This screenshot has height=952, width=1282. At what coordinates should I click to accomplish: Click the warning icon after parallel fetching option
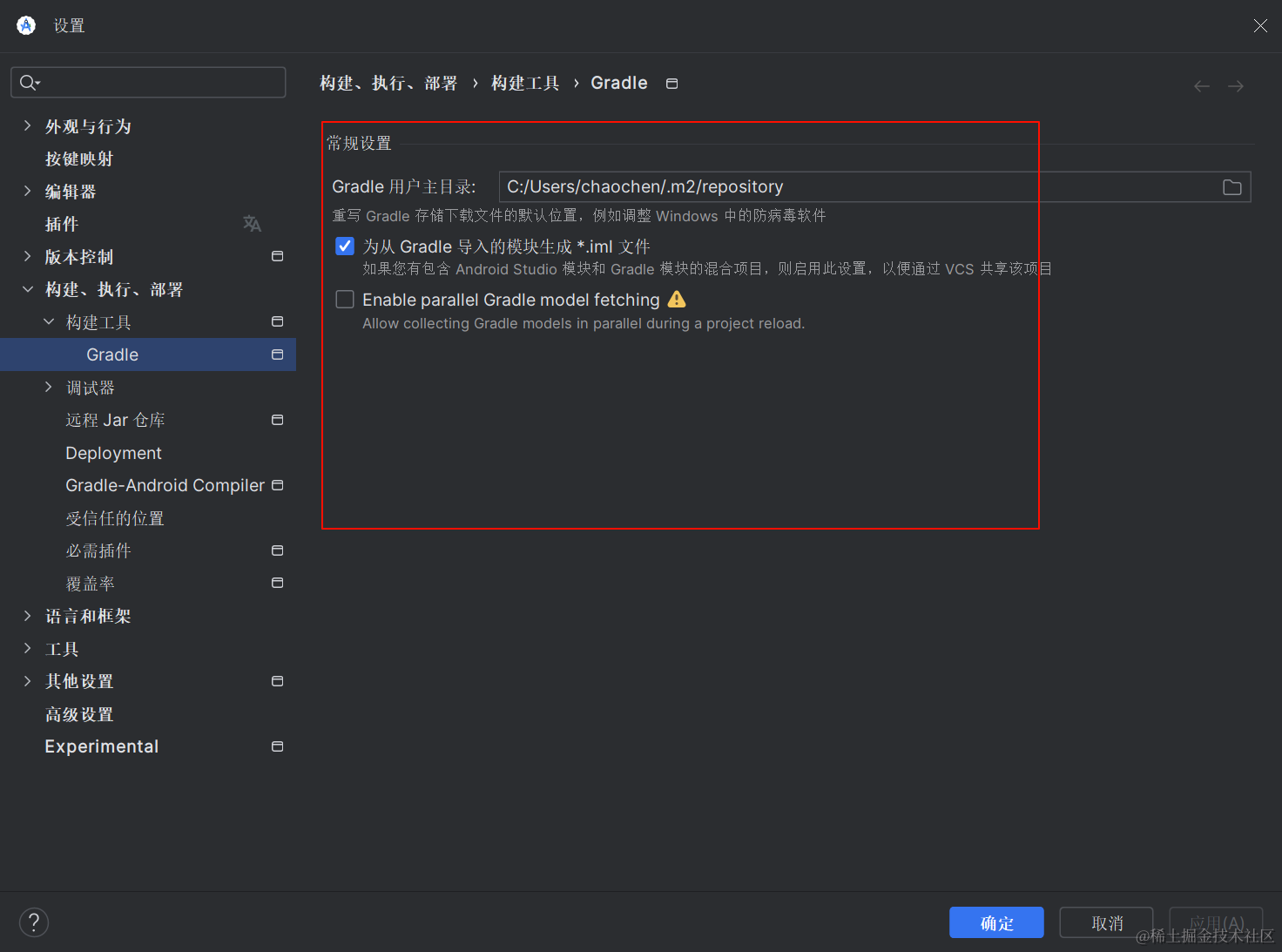click(x=677, y=299)
